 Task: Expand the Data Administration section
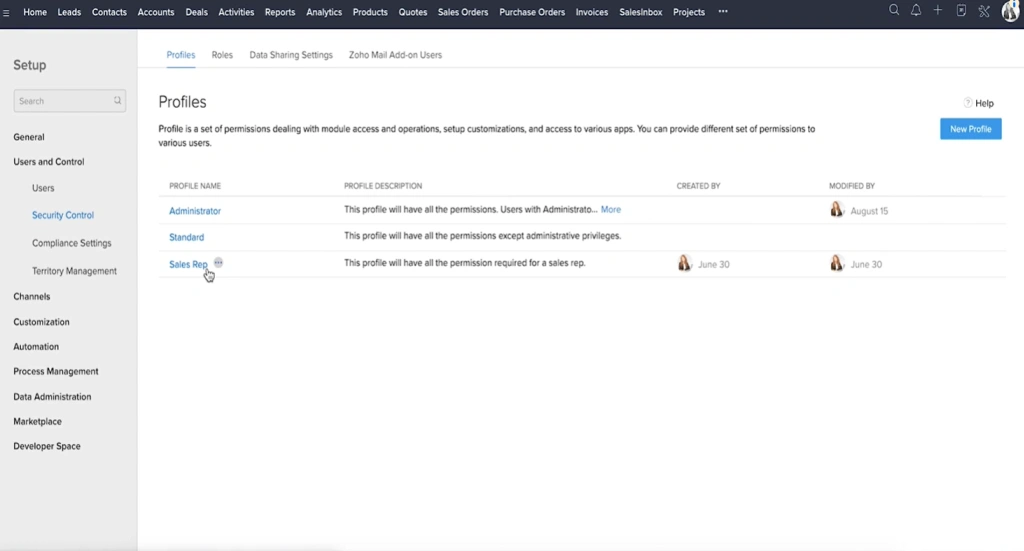52,397
